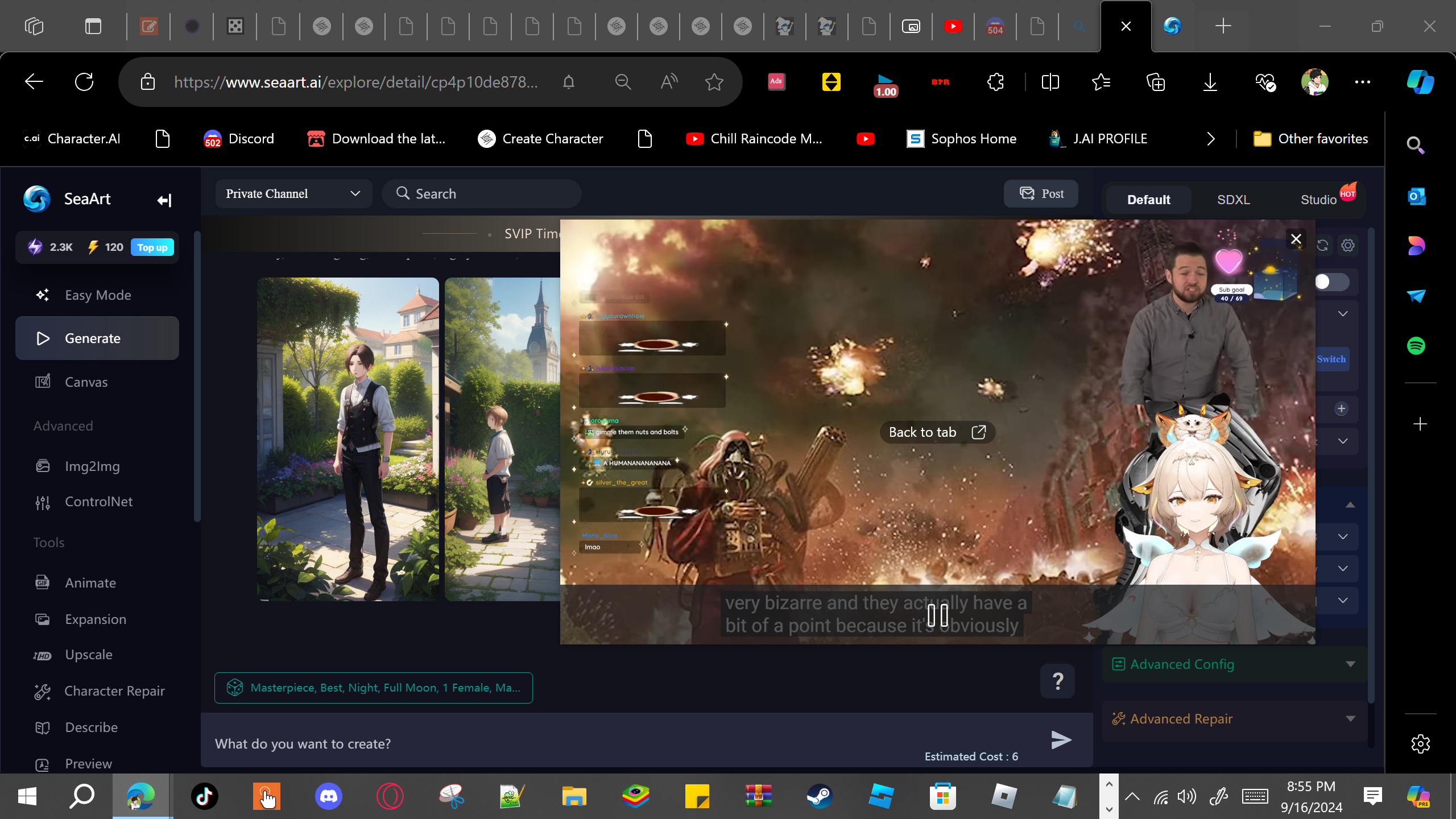
Task: Open the browser extensions menu
Action: (x=995, y=82)
